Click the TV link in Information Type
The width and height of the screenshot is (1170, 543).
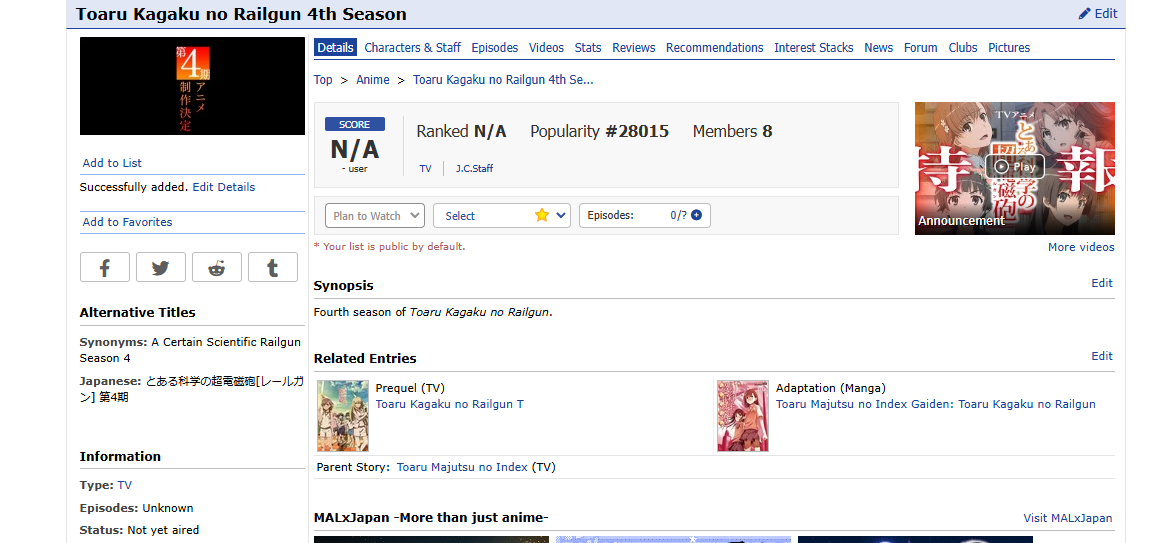pos(125,486)
